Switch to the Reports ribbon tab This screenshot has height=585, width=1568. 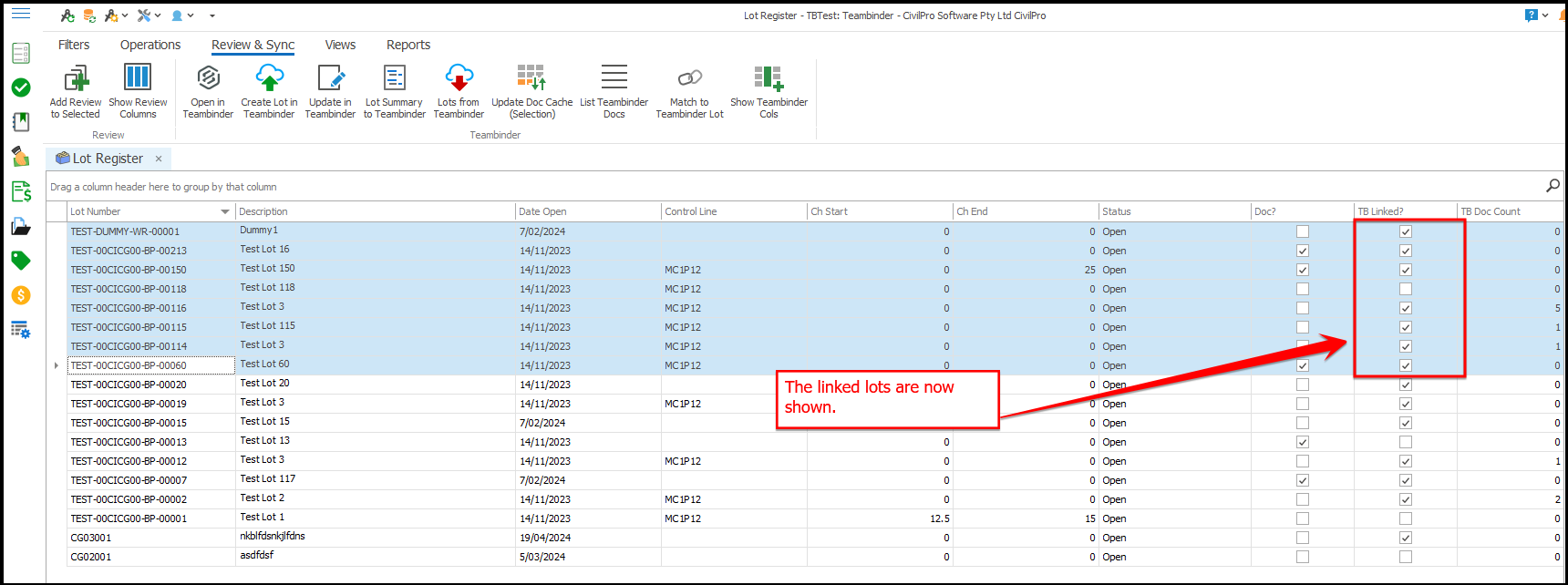(408, 45)
